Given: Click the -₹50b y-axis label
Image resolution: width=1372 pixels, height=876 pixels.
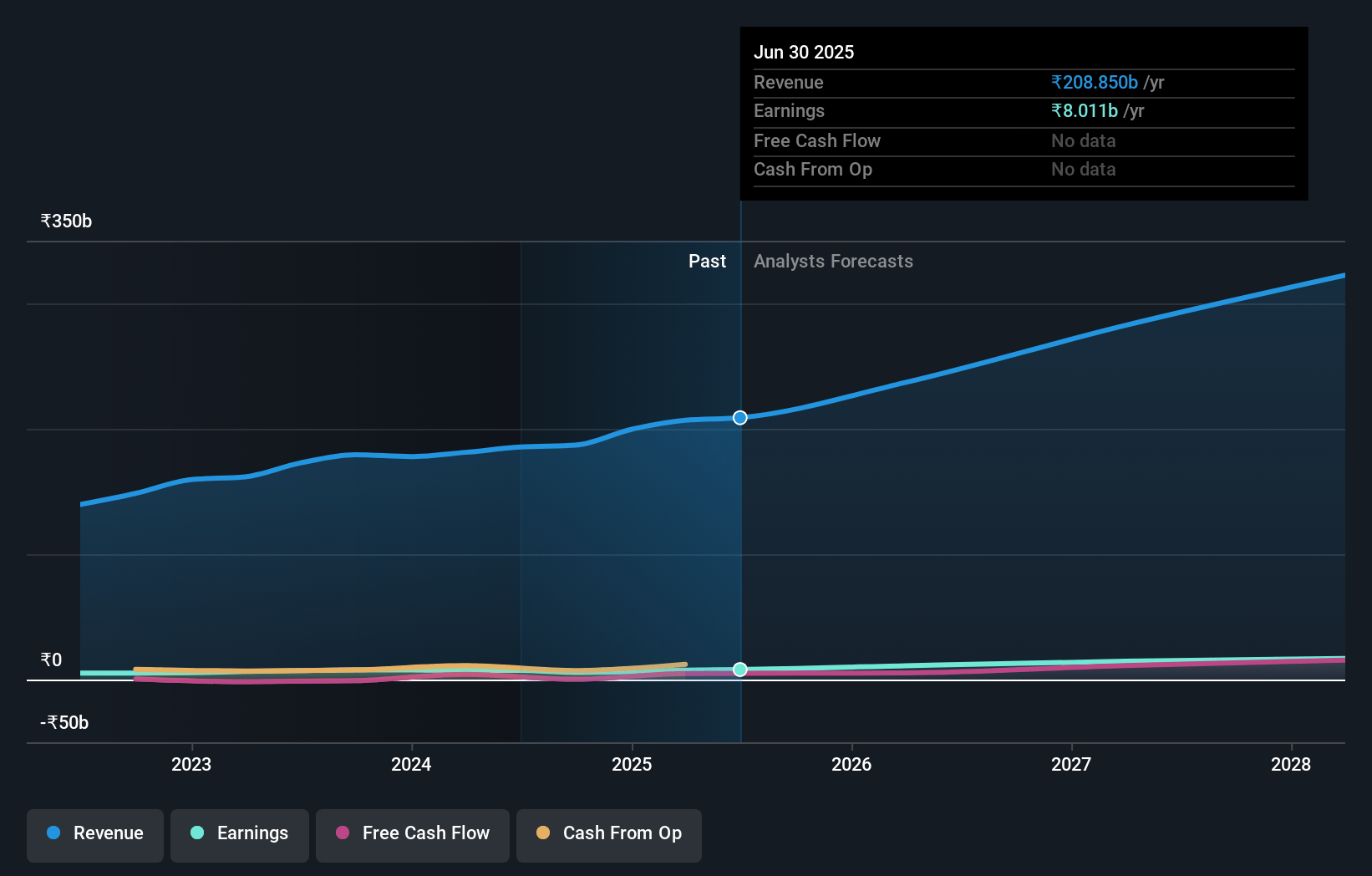Looking at the screenshot, I should [64, 723].
